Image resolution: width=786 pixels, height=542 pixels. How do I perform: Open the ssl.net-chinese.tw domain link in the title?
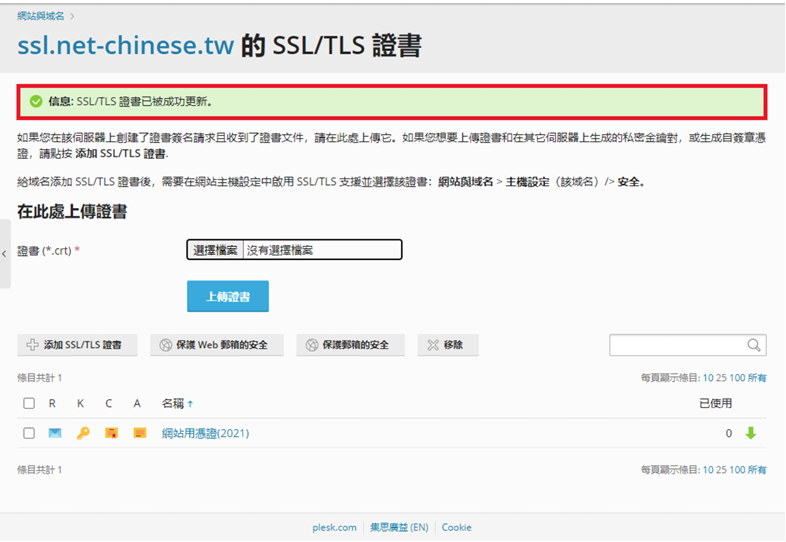click(x=125, y=45)
